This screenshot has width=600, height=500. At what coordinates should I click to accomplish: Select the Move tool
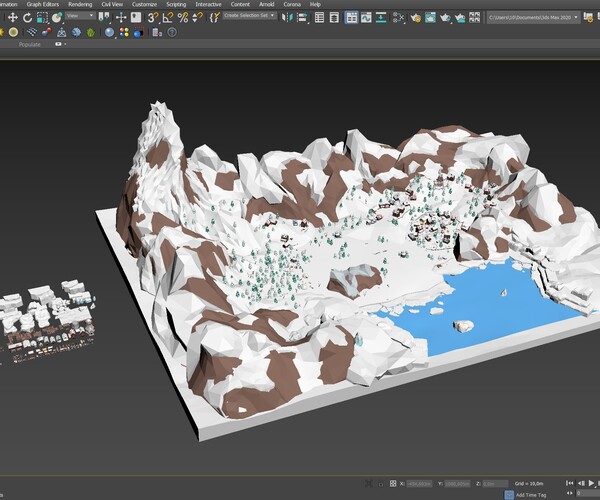click(13, 18)
